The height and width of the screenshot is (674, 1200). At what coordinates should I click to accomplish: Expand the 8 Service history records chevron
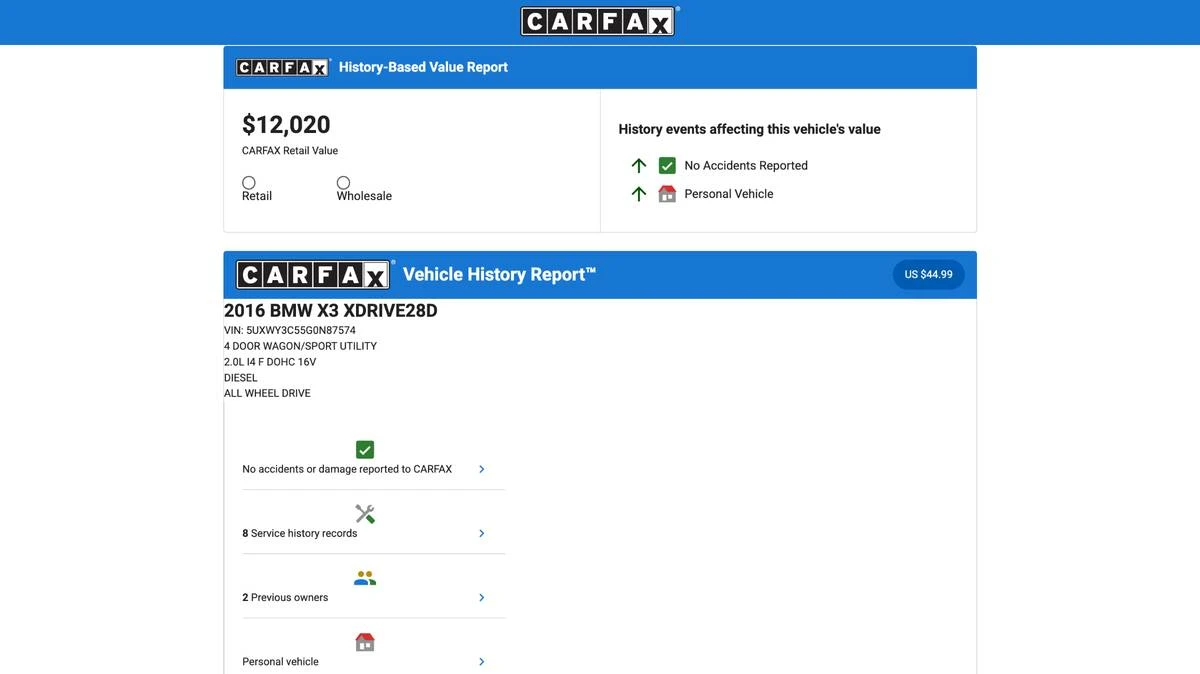click(x=482, y=533)
